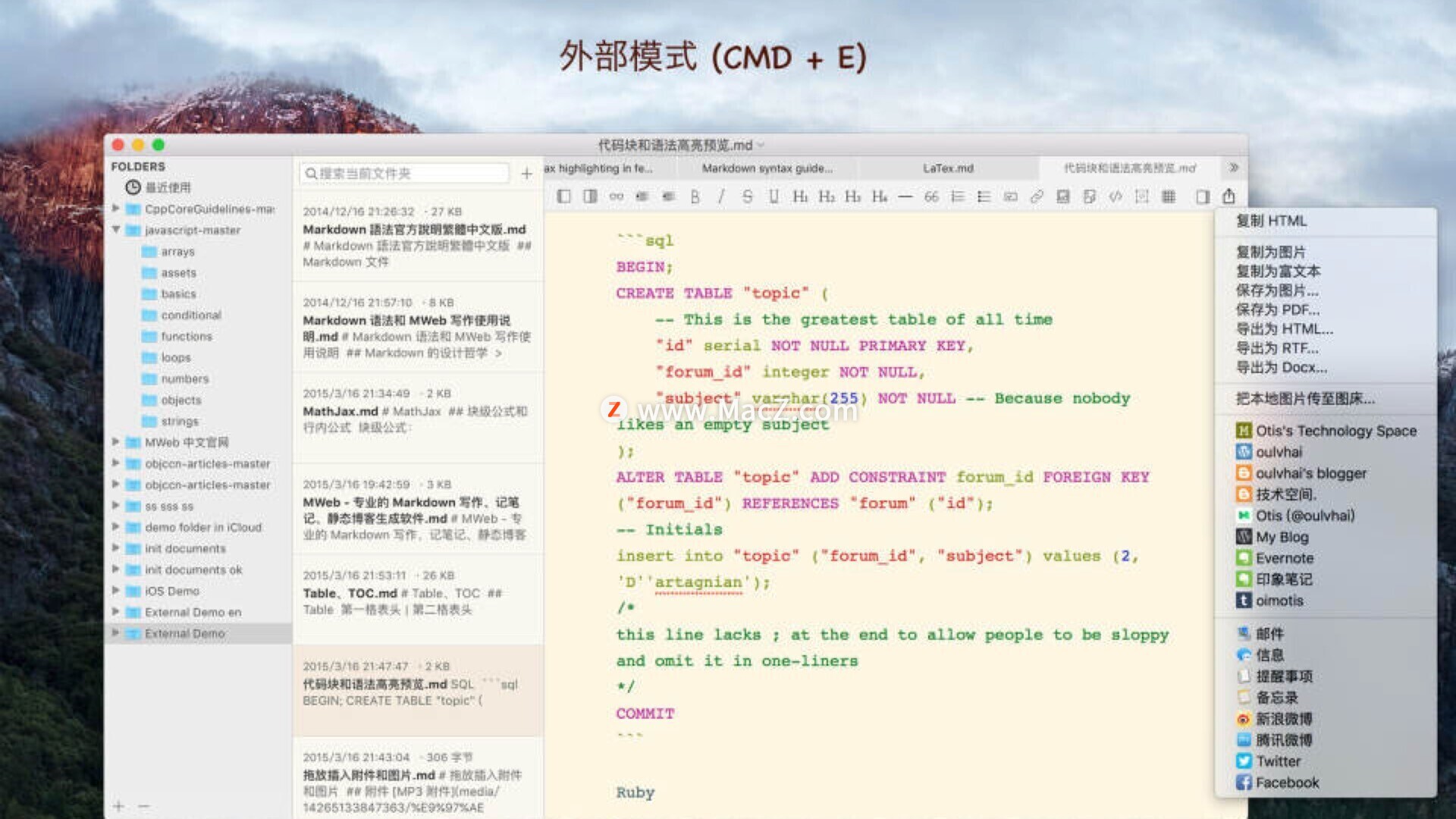The height and width of the screenshot is (819, 1456).
Task: Insert bulleted list
Action: pyautogui.click(x=984, y=196)
